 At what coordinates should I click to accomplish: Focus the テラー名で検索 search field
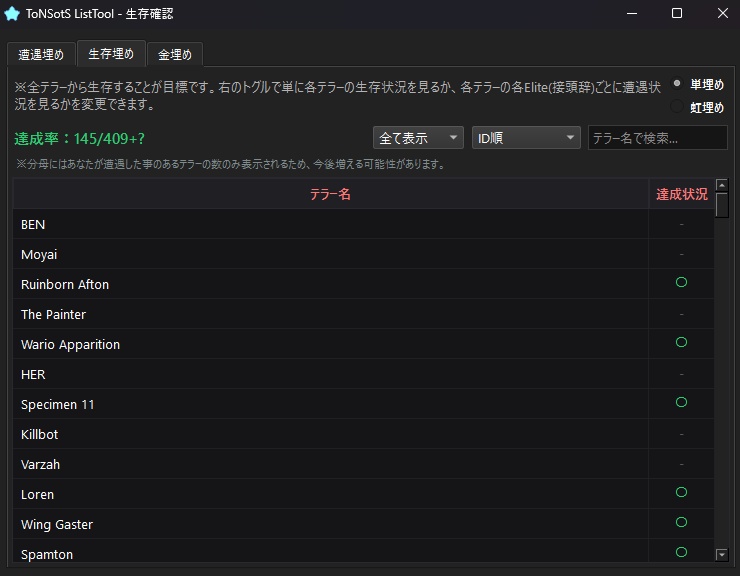click(x=657, y=138)
